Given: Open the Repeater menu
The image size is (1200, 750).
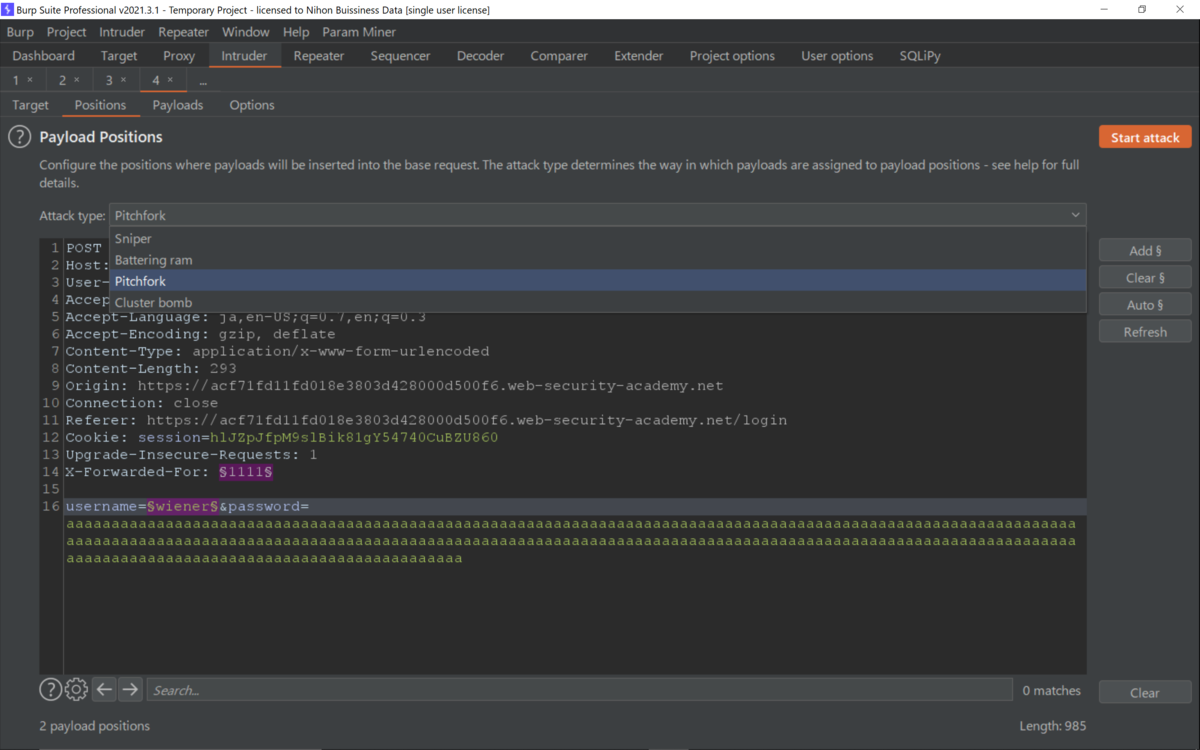Looking at the screenshot, I should tap(183, 32).
